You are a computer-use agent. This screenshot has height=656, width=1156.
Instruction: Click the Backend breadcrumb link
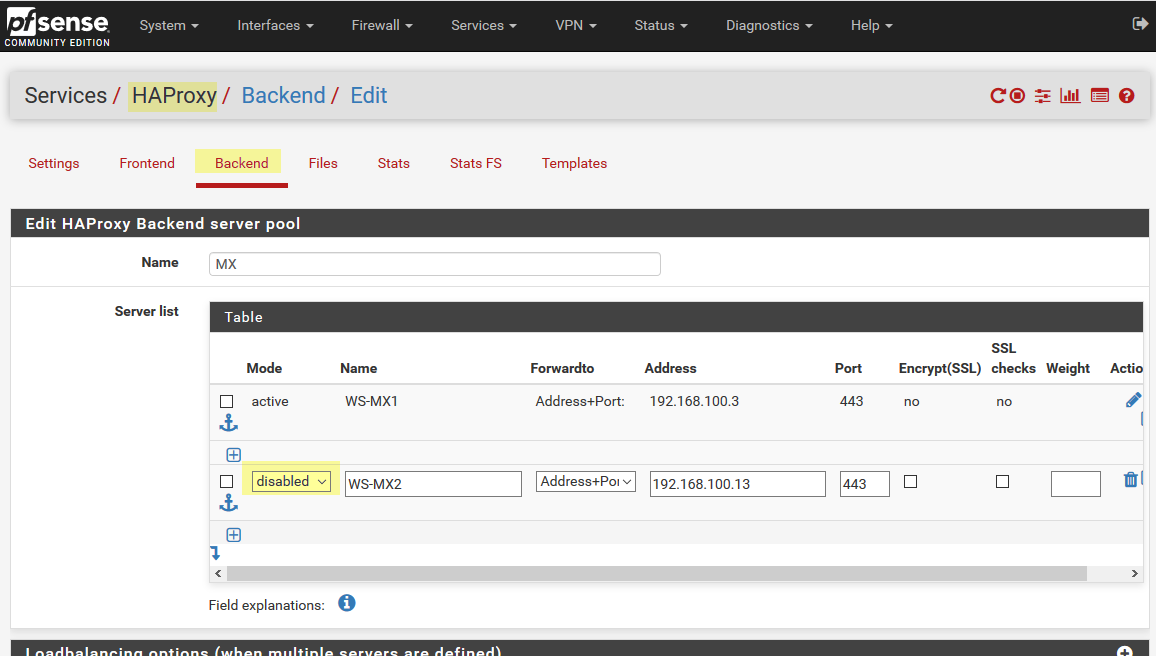pyautogui.click(x=283, y=96)
